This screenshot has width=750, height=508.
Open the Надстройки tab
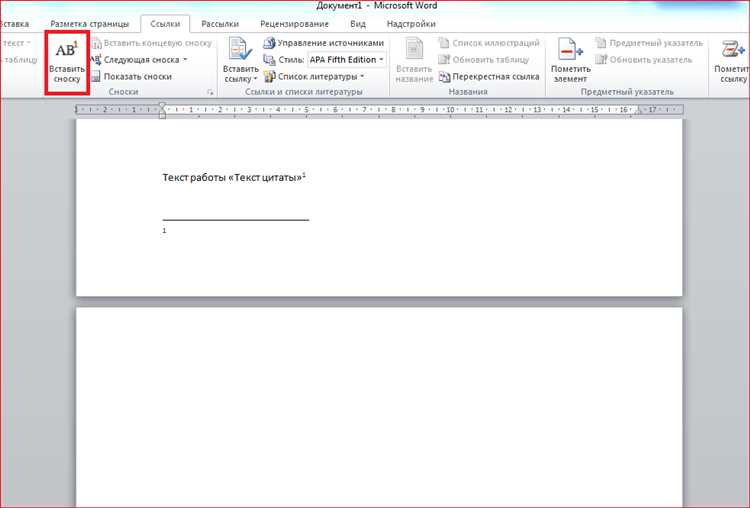click(411, 24)
